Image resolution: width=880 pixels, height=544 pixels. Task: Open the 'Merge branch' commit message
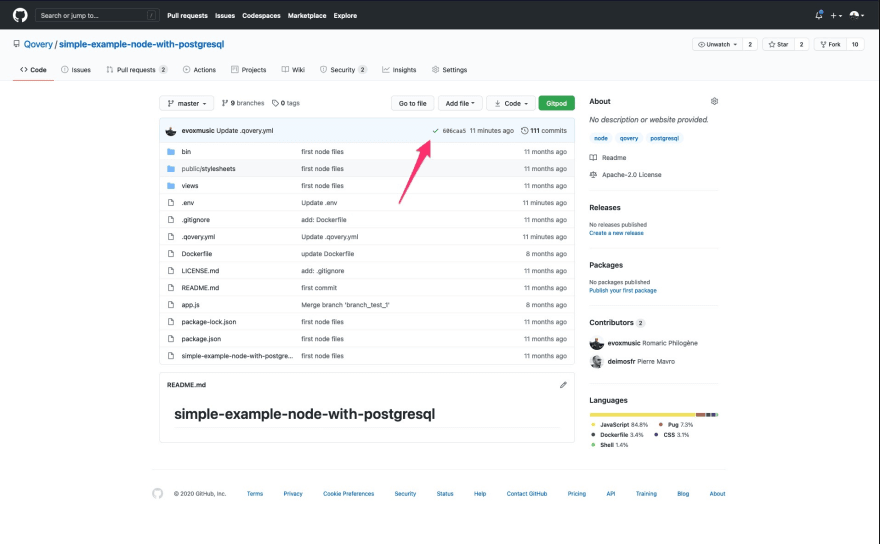pyautogui.click(x=345, y=305)
